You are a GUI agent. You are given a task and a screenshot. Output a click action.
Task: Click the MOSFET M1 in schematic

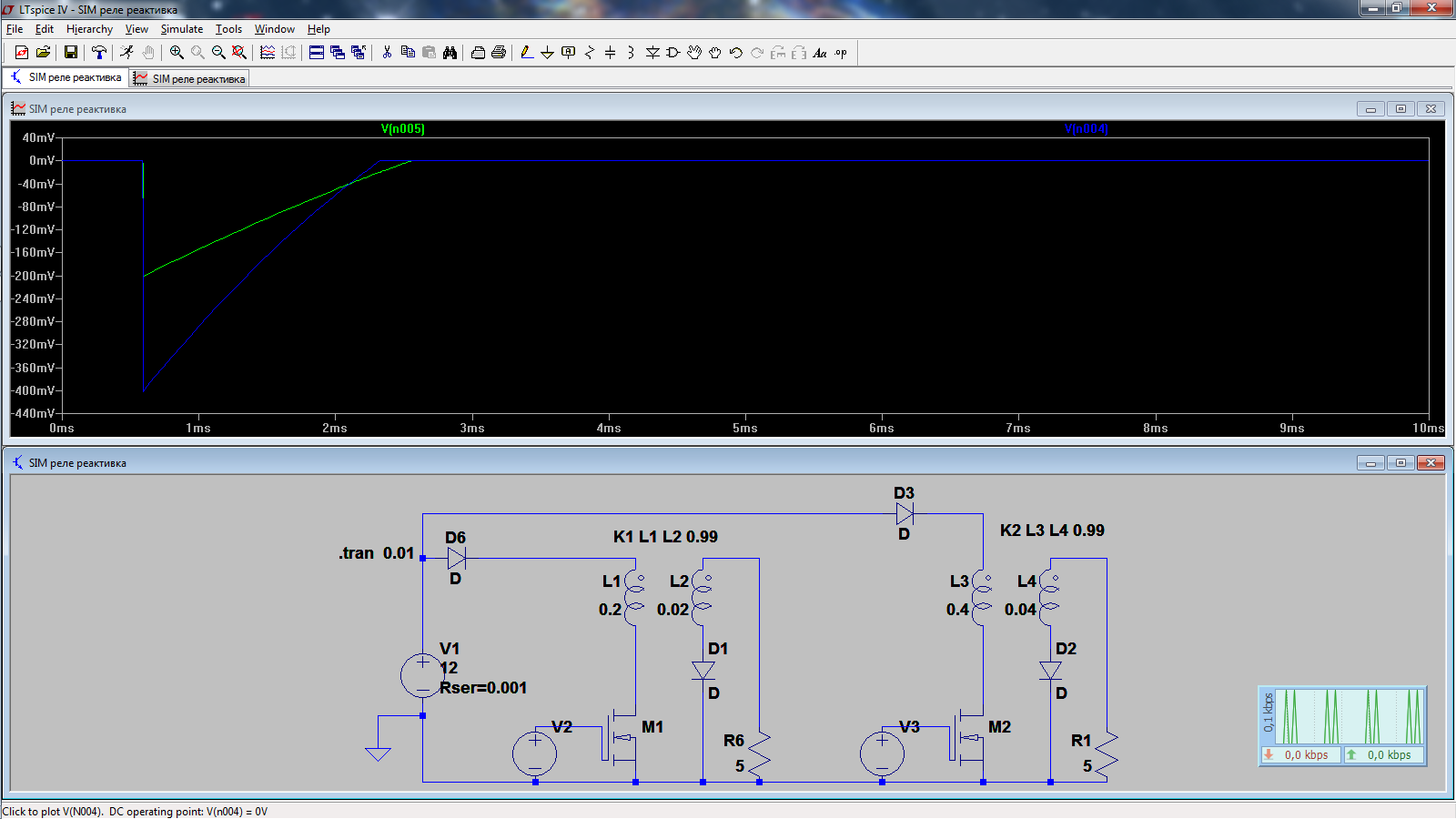pyautogui.click(x=621, y=738)
